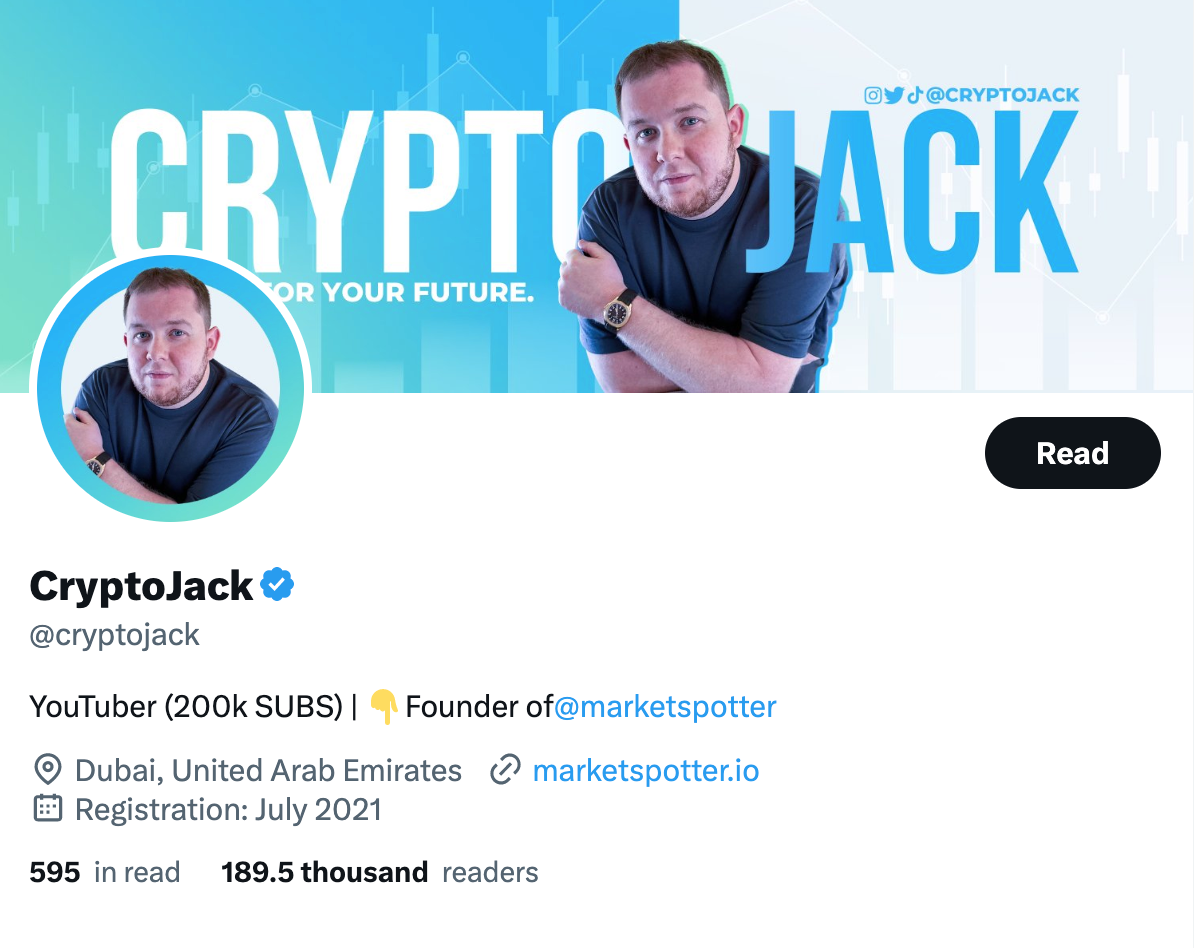Click the pointing-down hand emoji
Screen dimensions: 1194x948
[384, 707]
